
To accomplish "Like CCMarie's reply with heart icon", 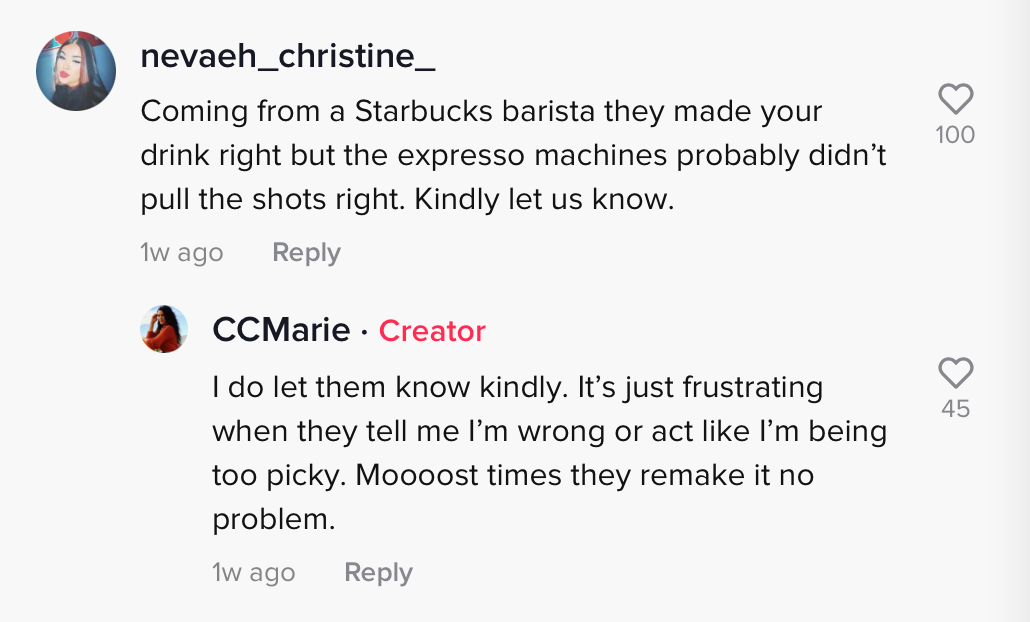I will pyautogui.click(x=955, y=373).
